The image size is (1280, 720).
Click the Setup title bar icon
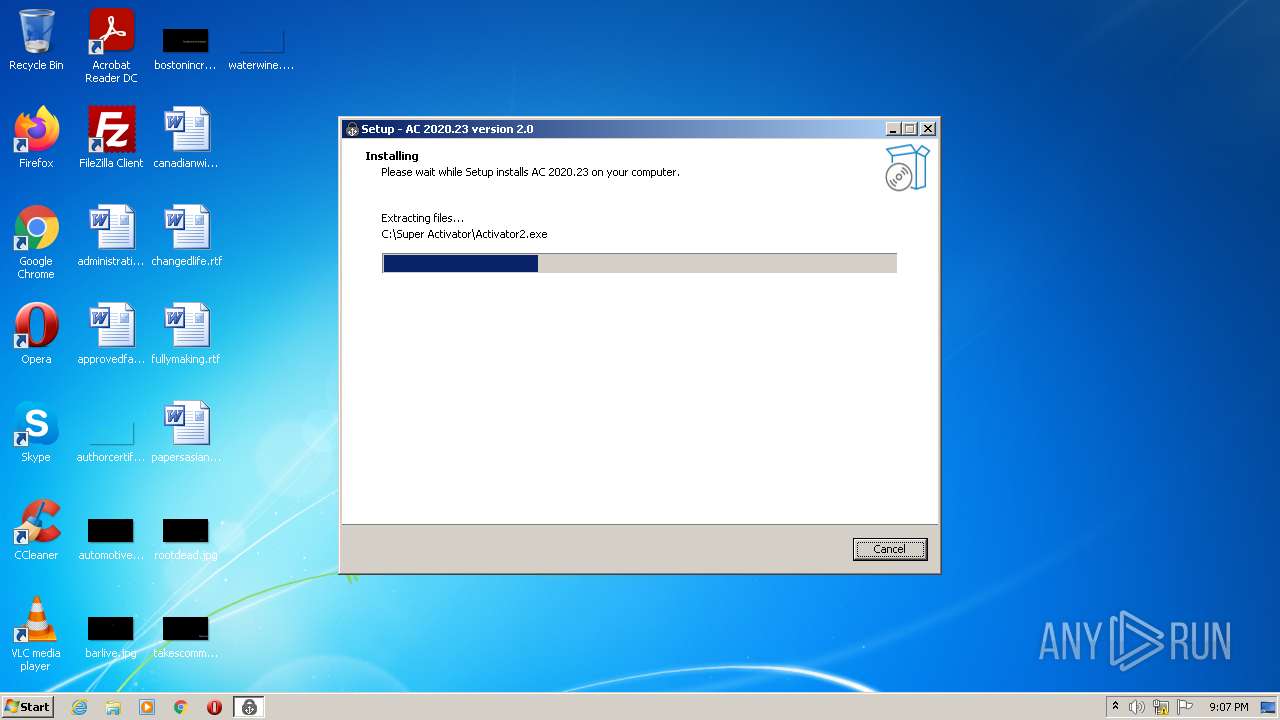[x=352, y=129]
